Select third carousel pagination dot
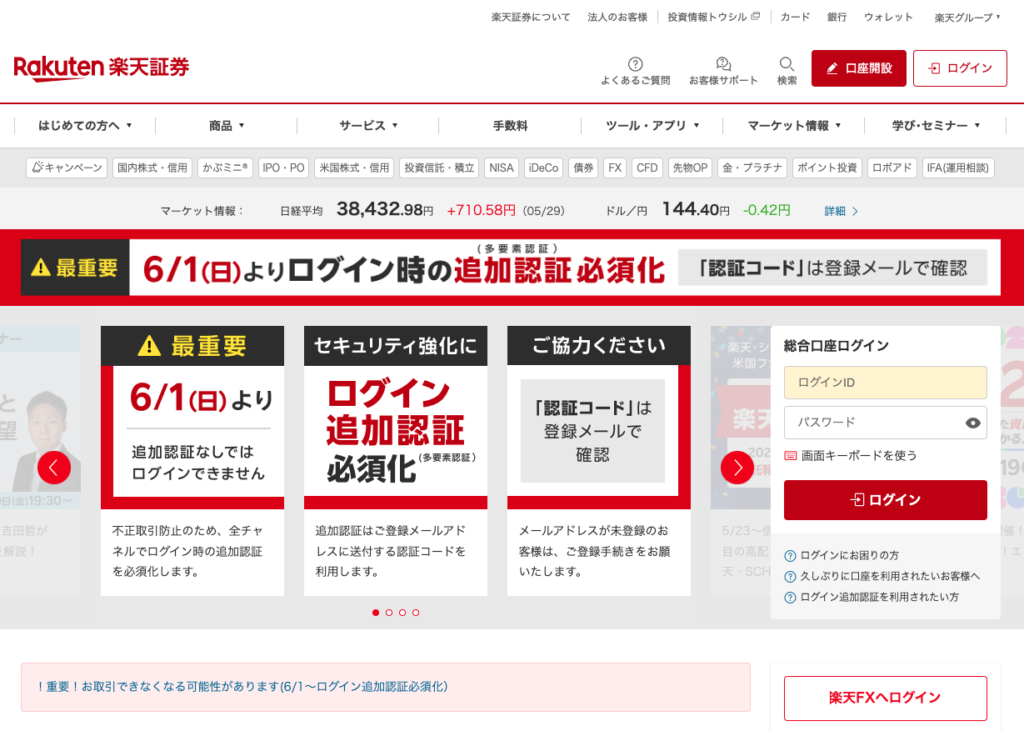1024x731 pixels. point(402,612)
